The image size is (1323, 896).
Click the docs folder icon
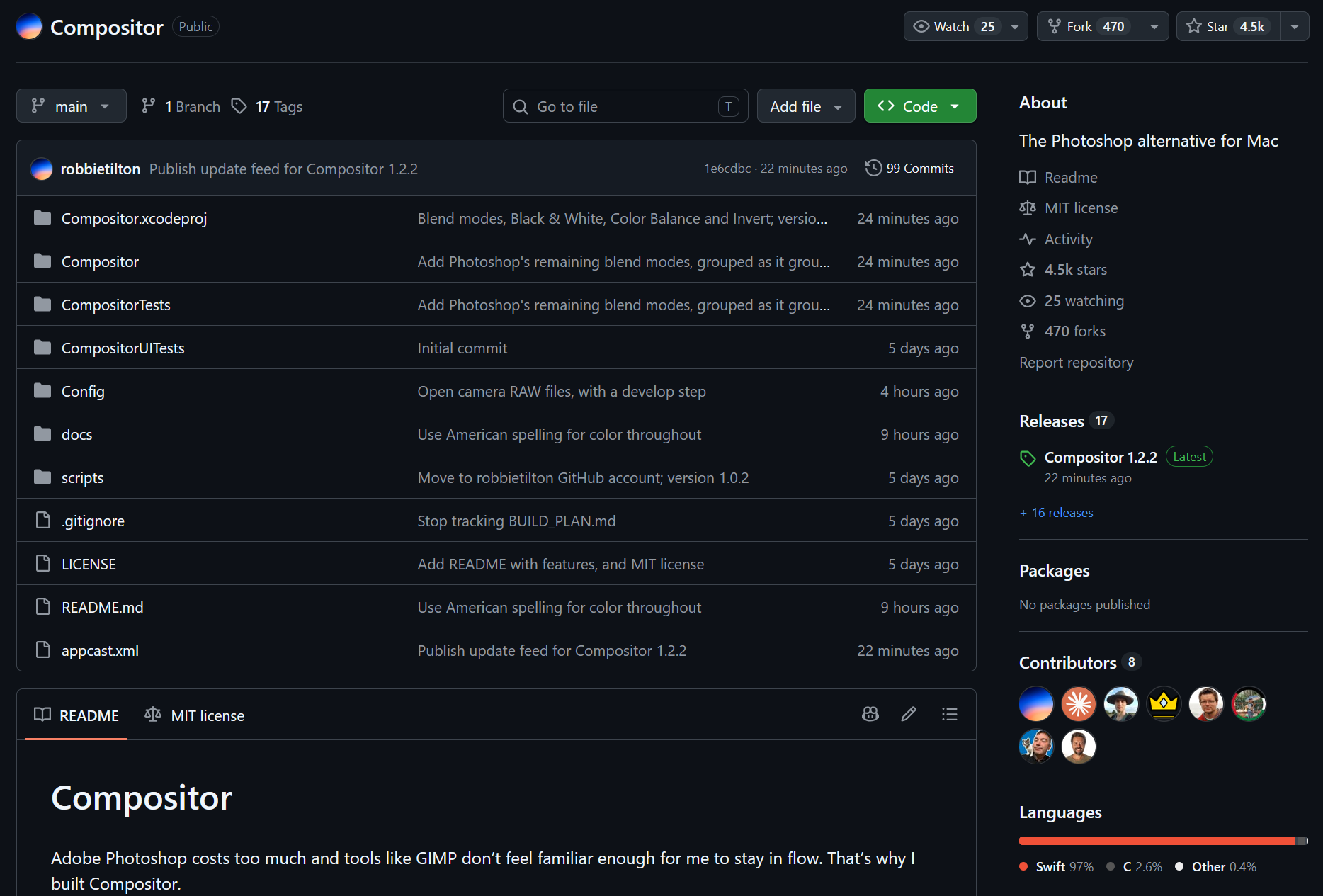tap(42, 434)
